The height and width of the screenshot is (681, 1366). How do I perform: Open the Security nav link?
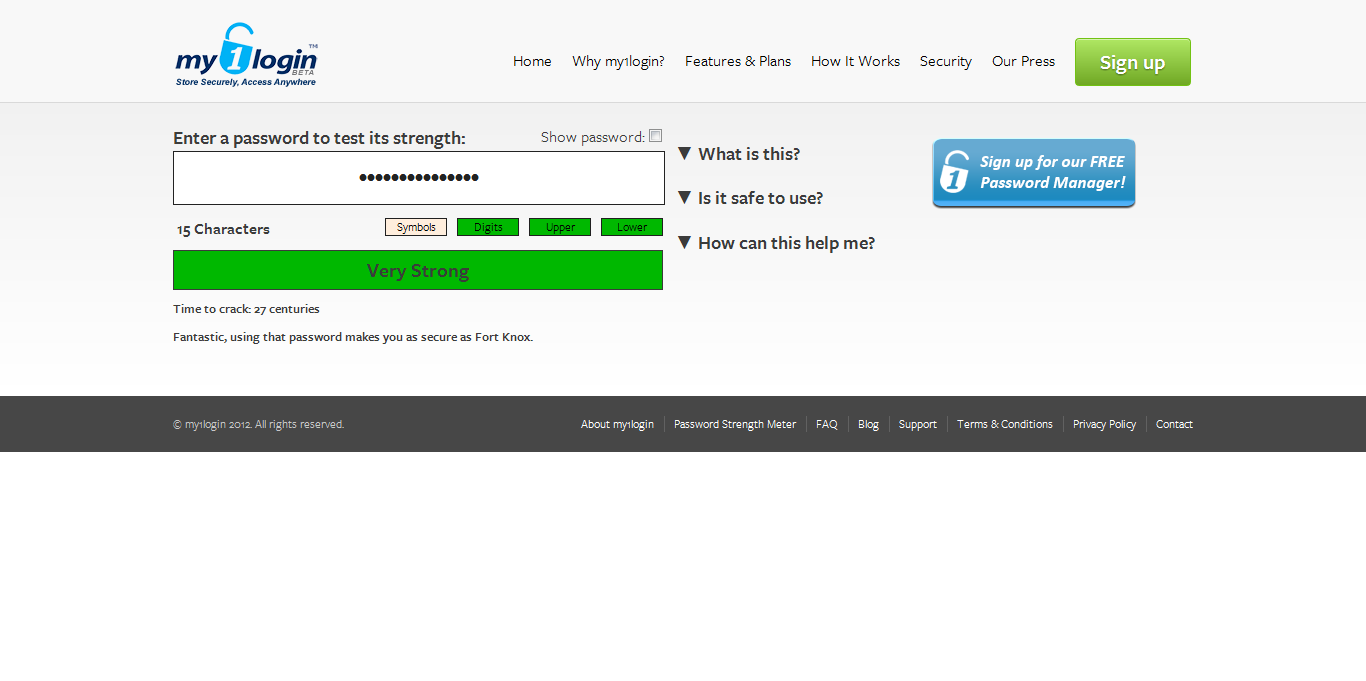click(x=945, y=61)
